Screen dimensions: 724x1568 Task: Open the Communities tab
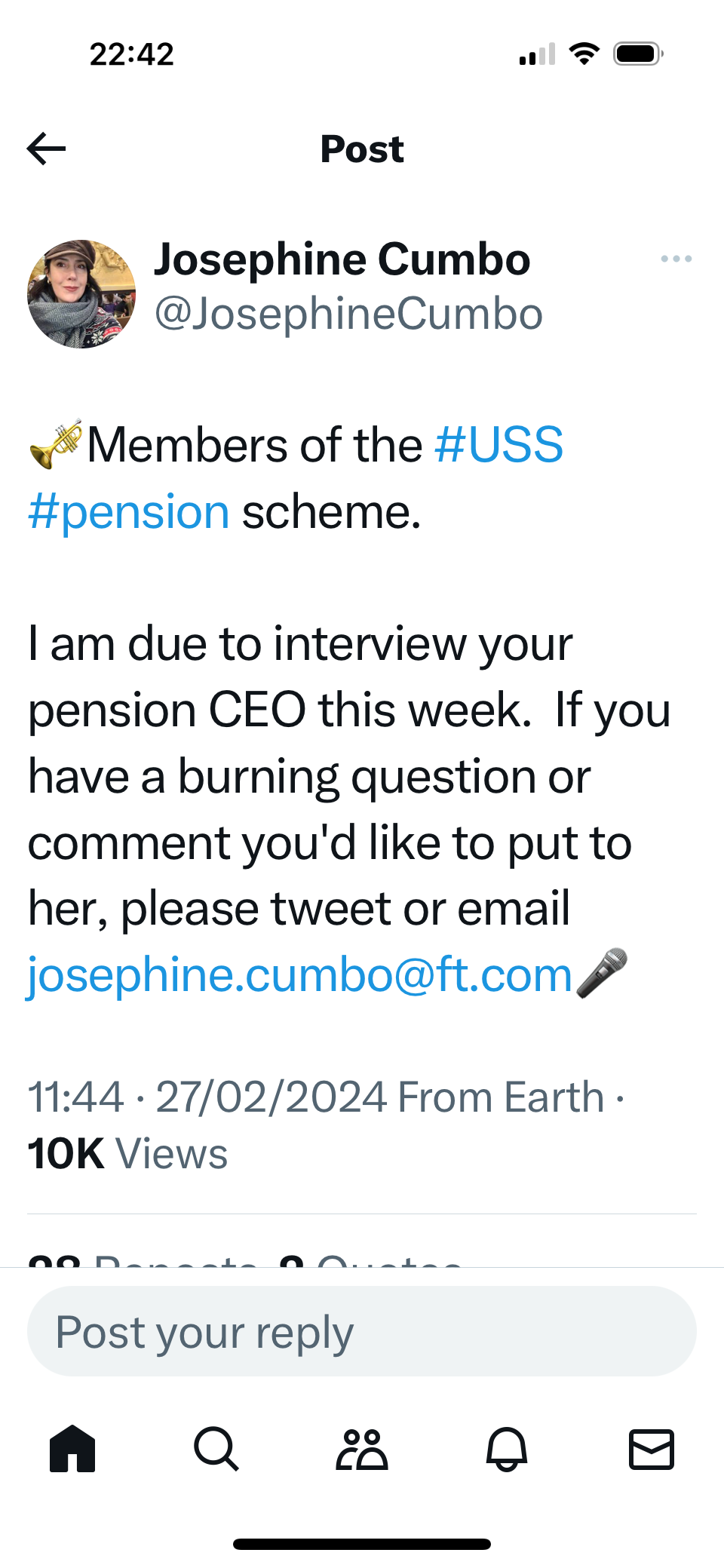click(x=362, y=1449)
